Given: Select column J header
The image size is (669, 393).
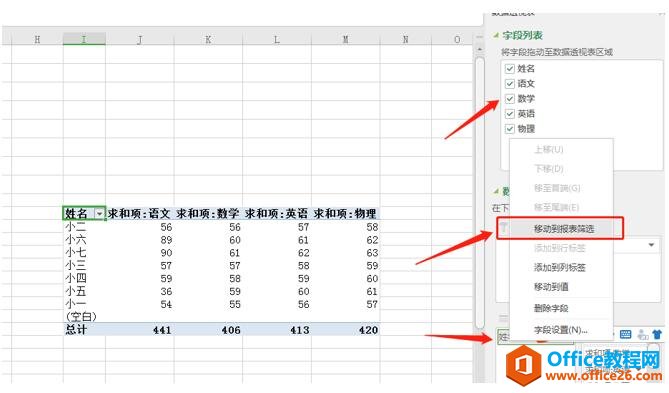Looking at the screenshot, I should [140, 39].
